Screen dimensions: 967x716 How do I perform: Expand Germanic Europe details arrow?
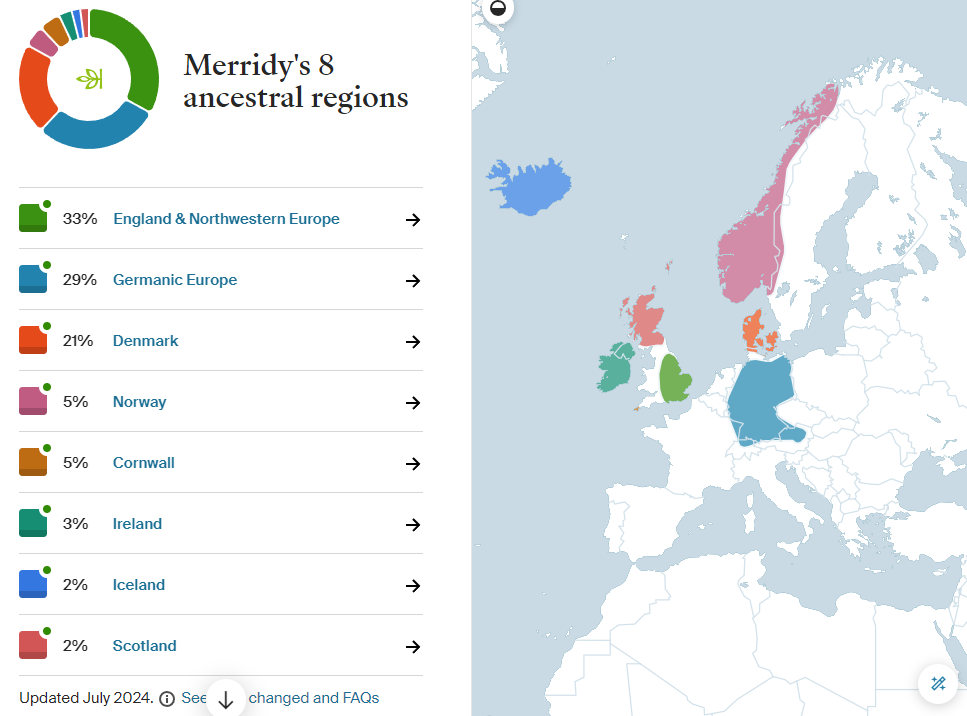coord(412,281)
